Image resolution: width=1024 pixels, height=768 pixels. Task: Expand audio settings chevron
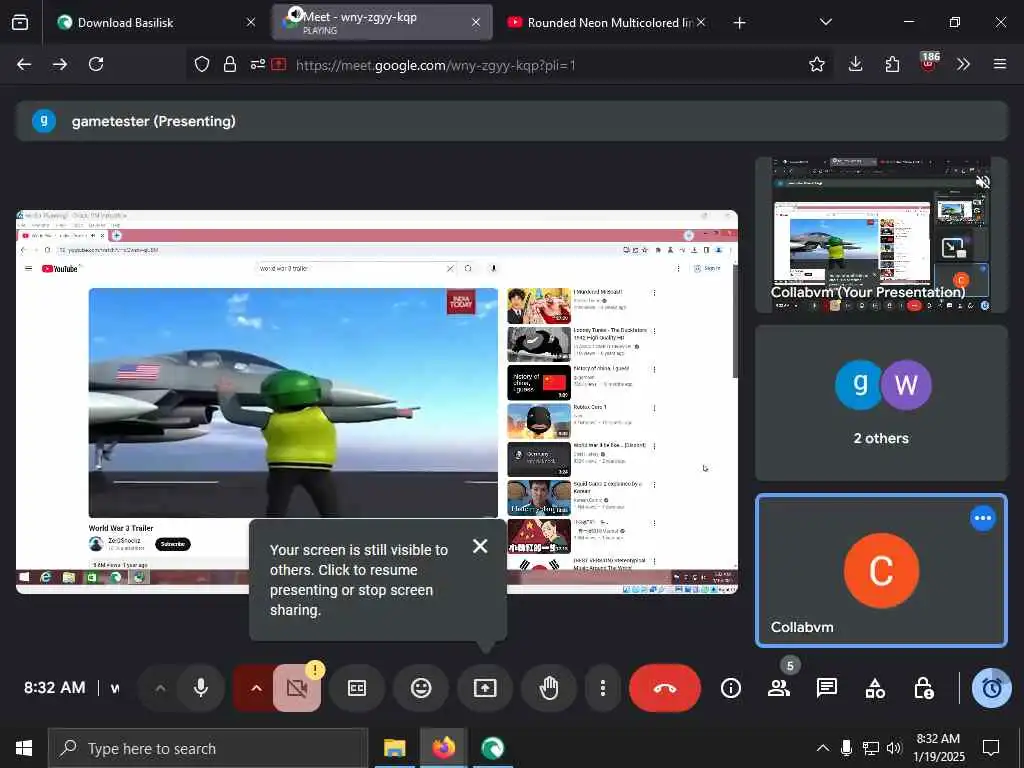pyautogui.click(x=160, y=688)
